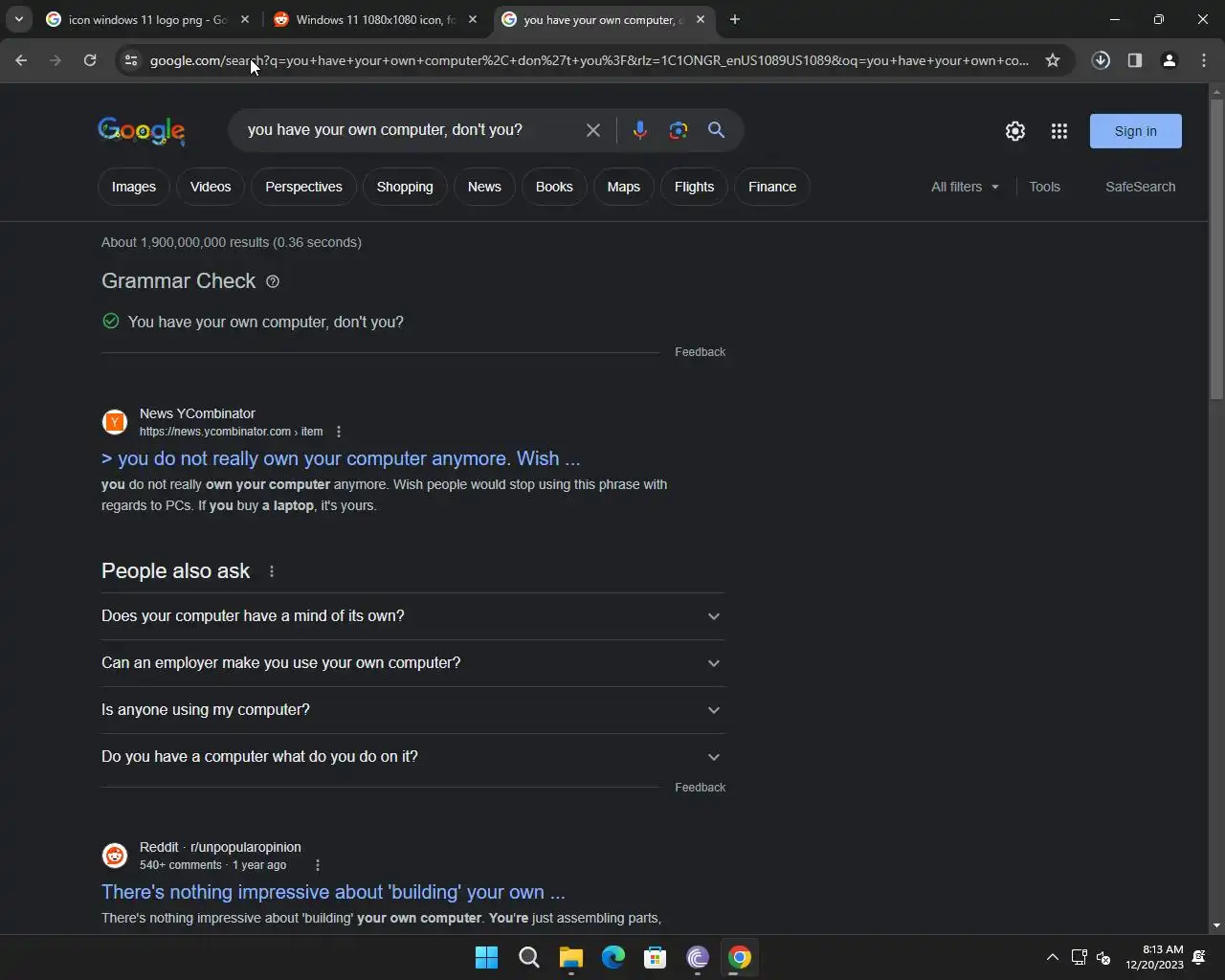This screenshot has width=1225, height=980.
Task: Open Google Lens image search icon
Action: coord(679,130)
